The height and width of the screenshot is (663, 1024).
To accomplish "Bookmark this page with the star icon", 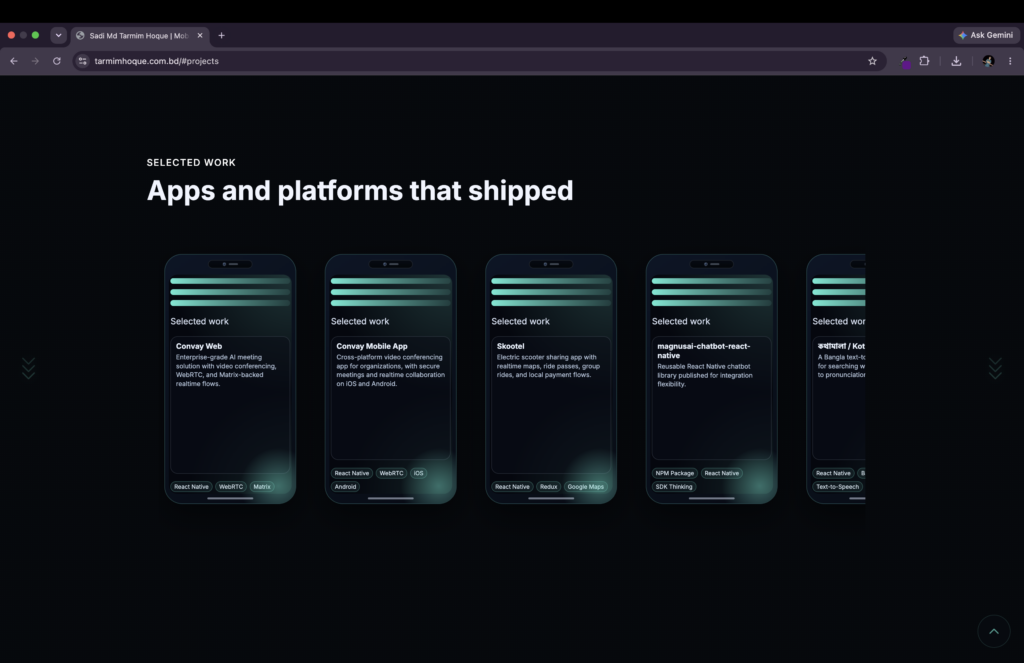I will coord(872,61).
